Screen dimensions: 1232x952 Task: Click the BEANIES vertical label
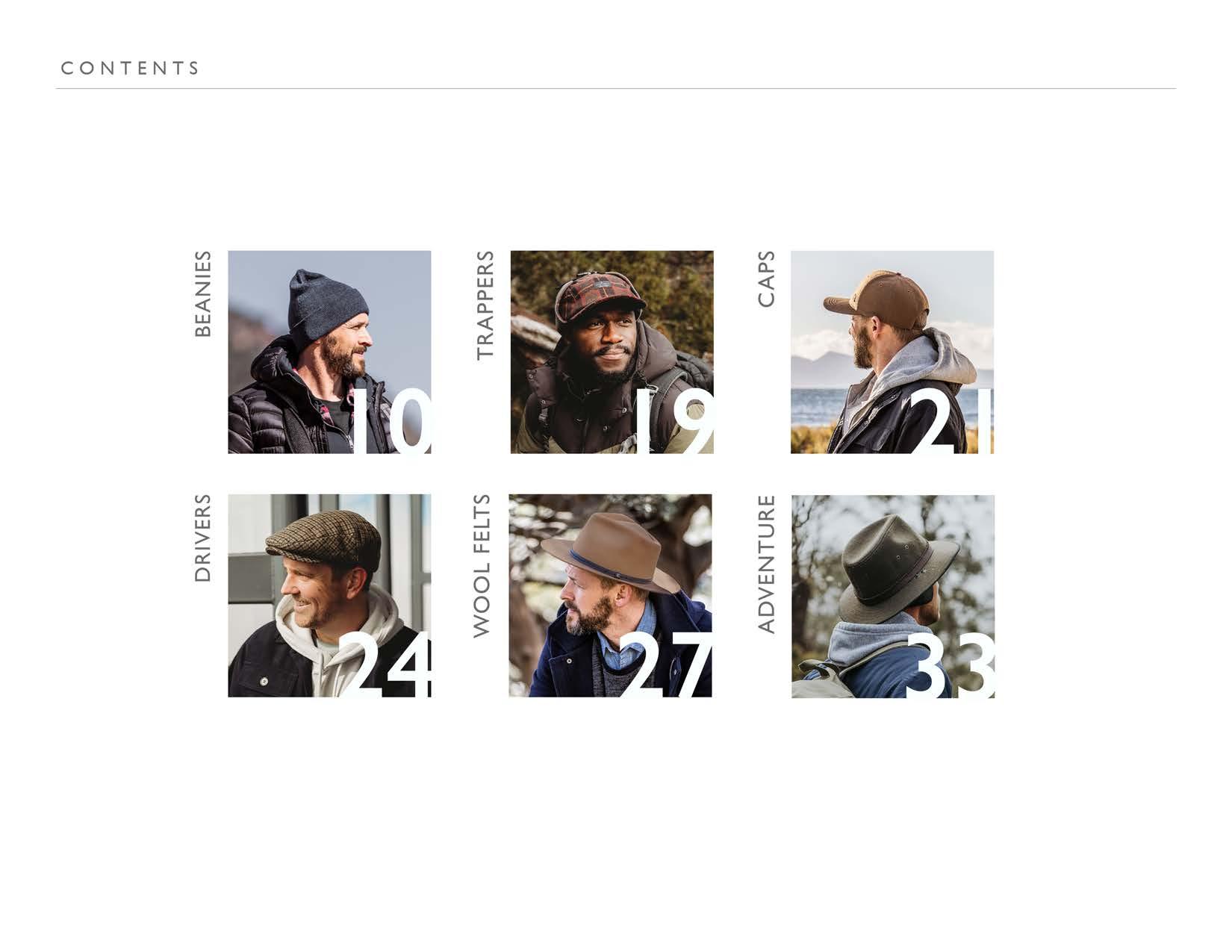203,294
